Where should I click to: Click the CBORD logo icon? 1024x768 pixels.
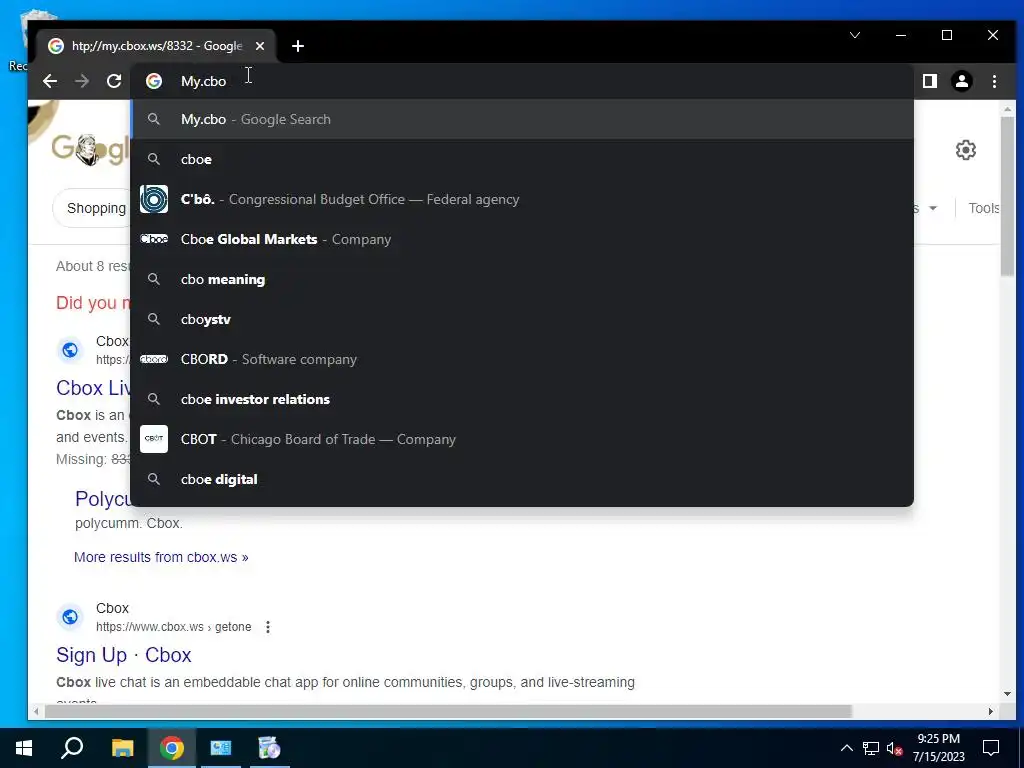coord(154,359)
